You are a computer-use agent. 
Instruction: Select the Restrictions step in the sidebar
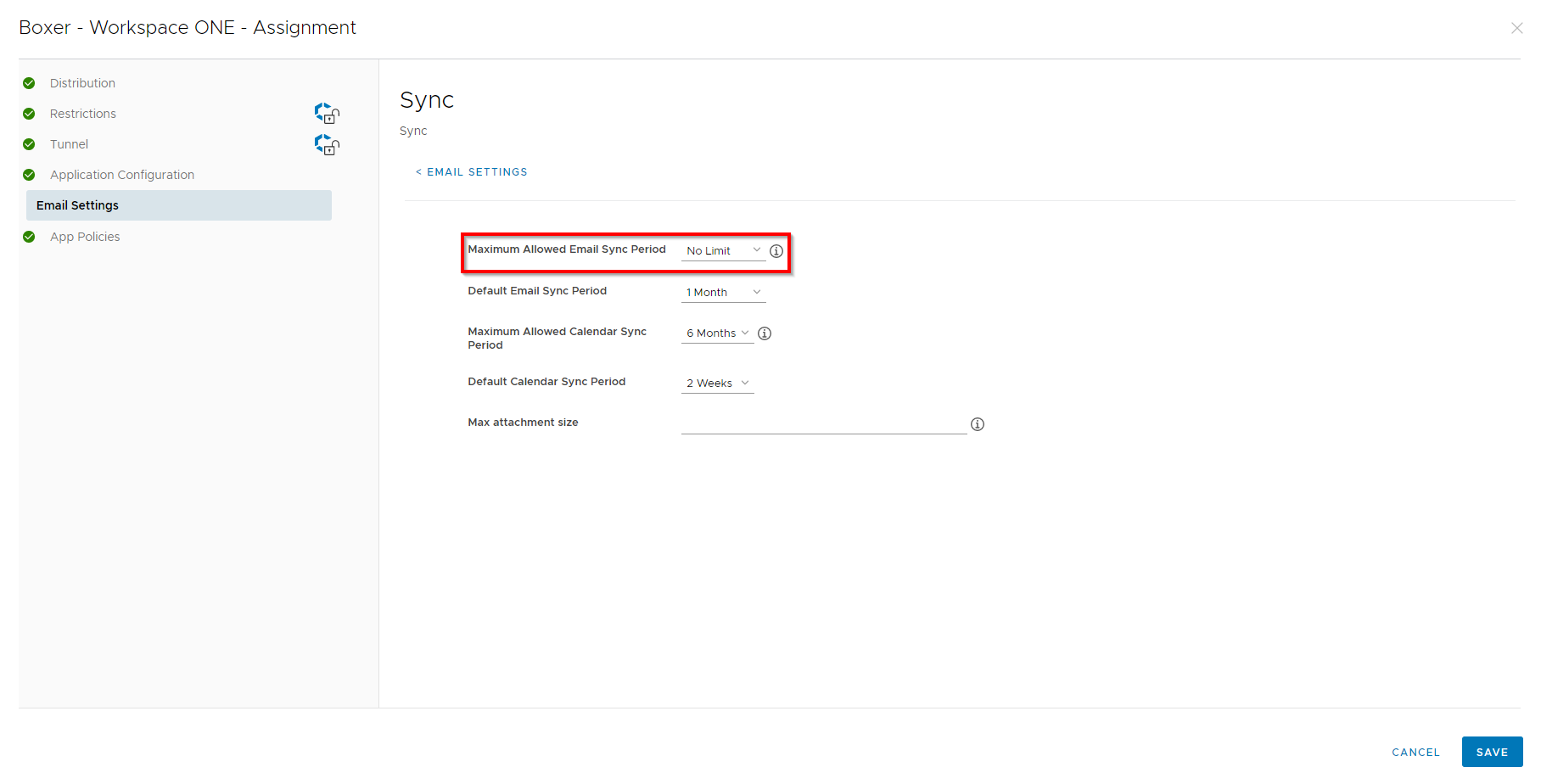point(83,113)
